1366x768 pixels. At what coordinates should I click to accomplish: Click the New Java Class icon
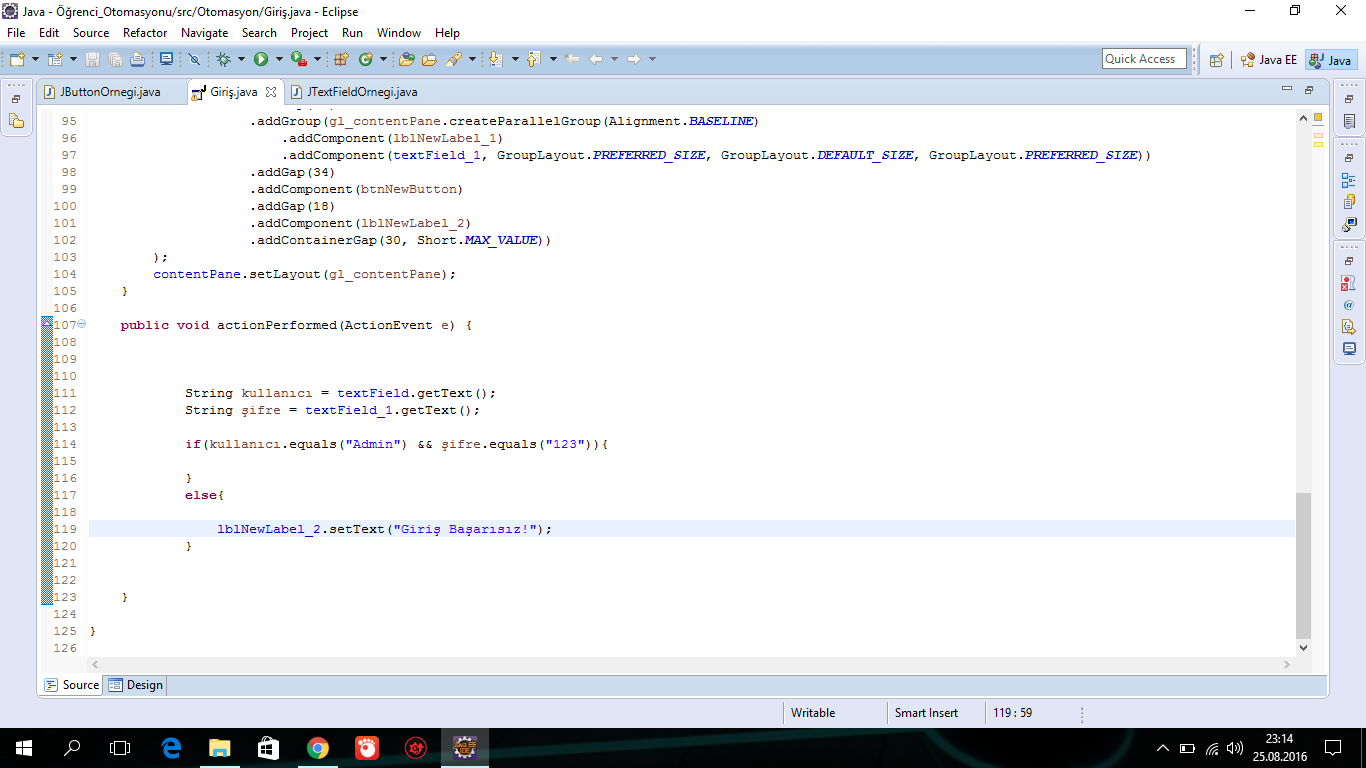(366, 59)
